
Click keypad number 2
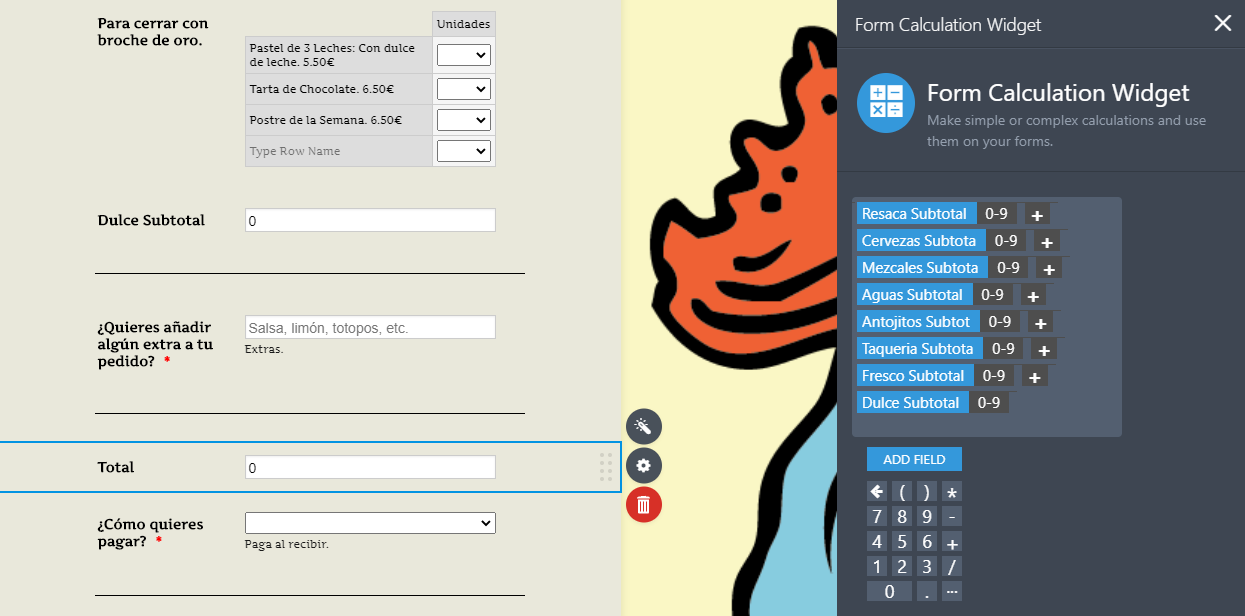(x=902, y=567)
